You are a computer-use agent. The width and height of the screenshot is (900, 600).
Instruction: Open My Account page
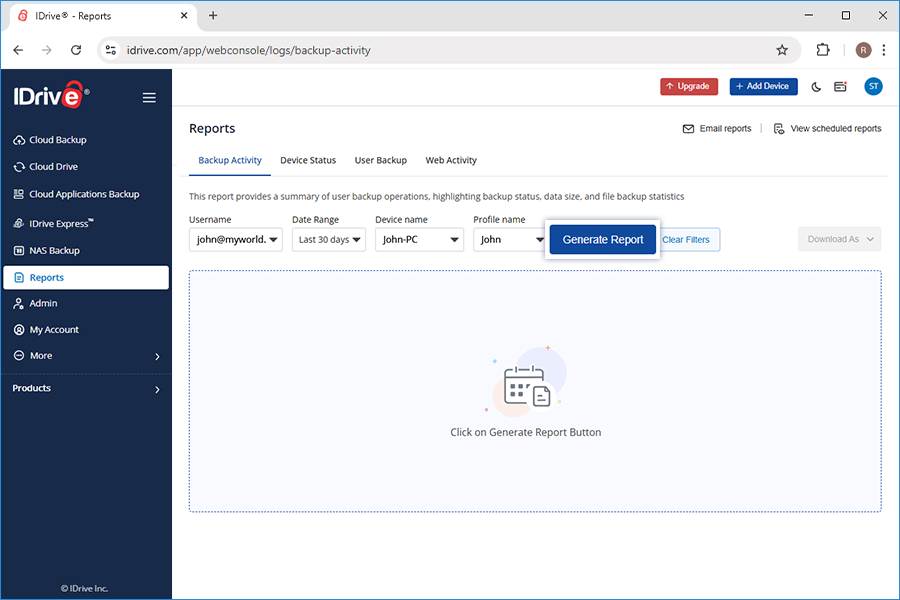coord(46,330)
